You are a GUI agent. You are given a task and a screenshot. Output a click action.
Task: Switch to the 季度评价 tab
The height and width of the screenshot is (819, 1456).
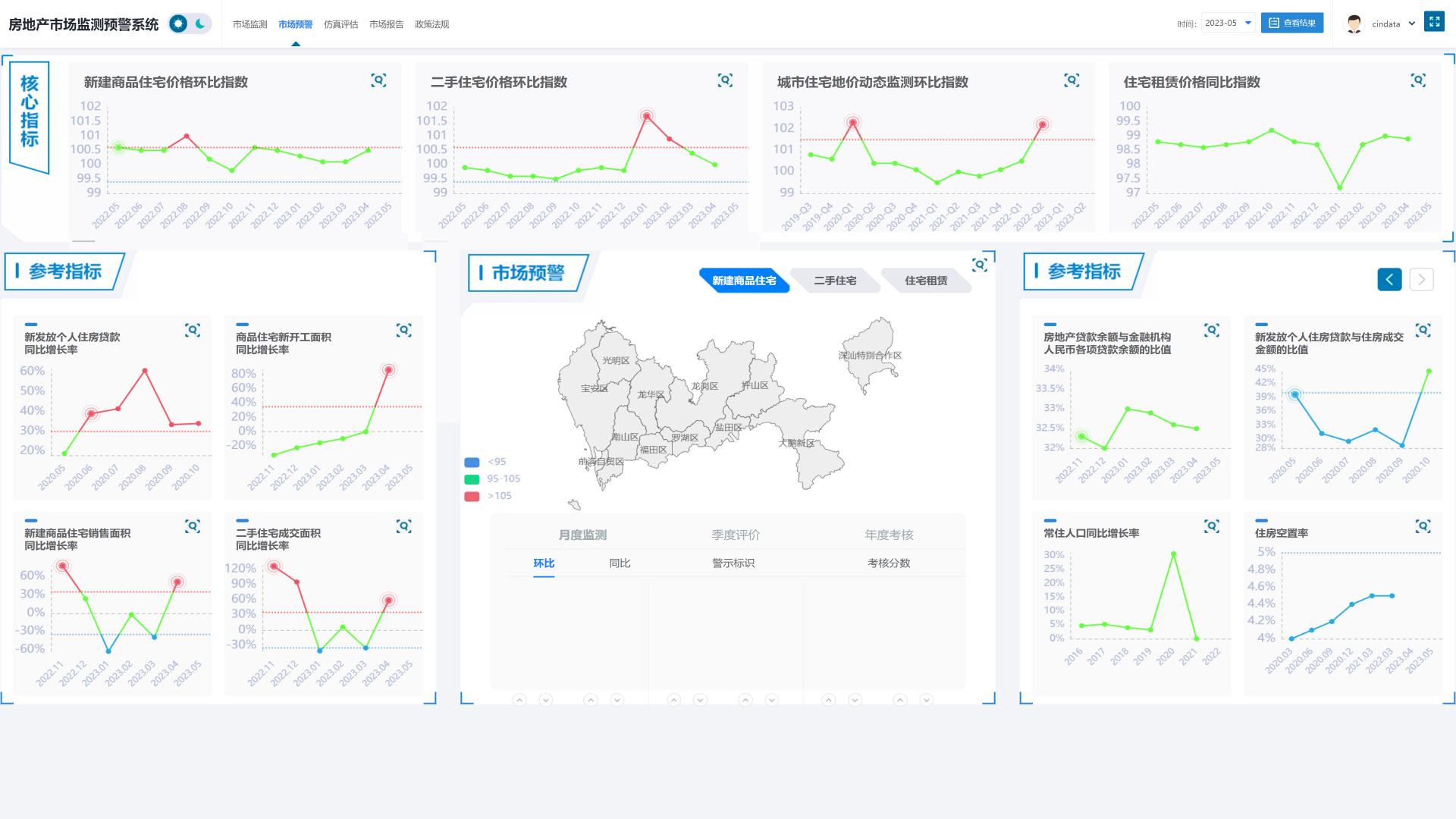pos(735,535)
